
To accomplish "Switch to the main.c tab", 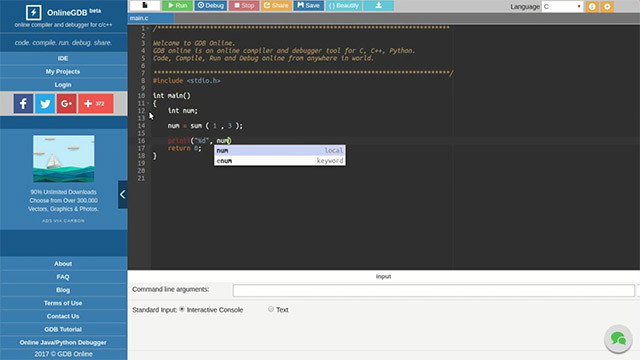I will pyautogui.click(x=151, y=18).
